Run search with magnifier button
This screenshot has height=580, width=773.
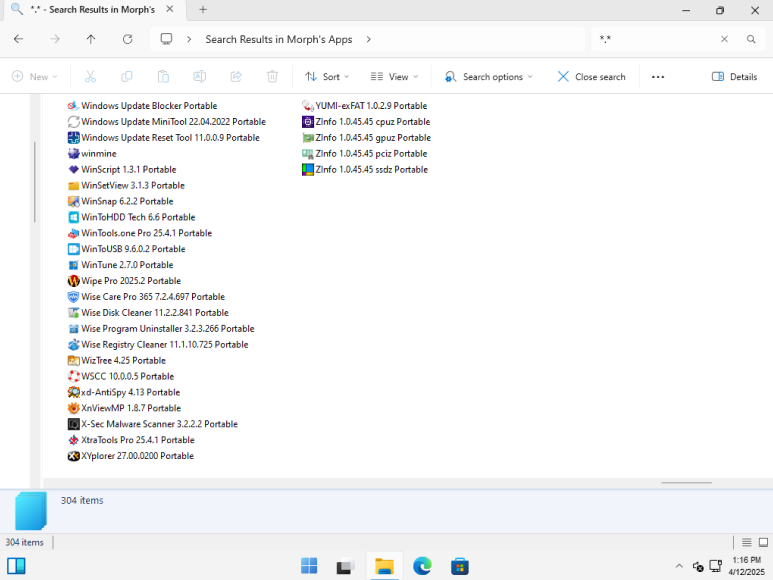pos(751,39)
